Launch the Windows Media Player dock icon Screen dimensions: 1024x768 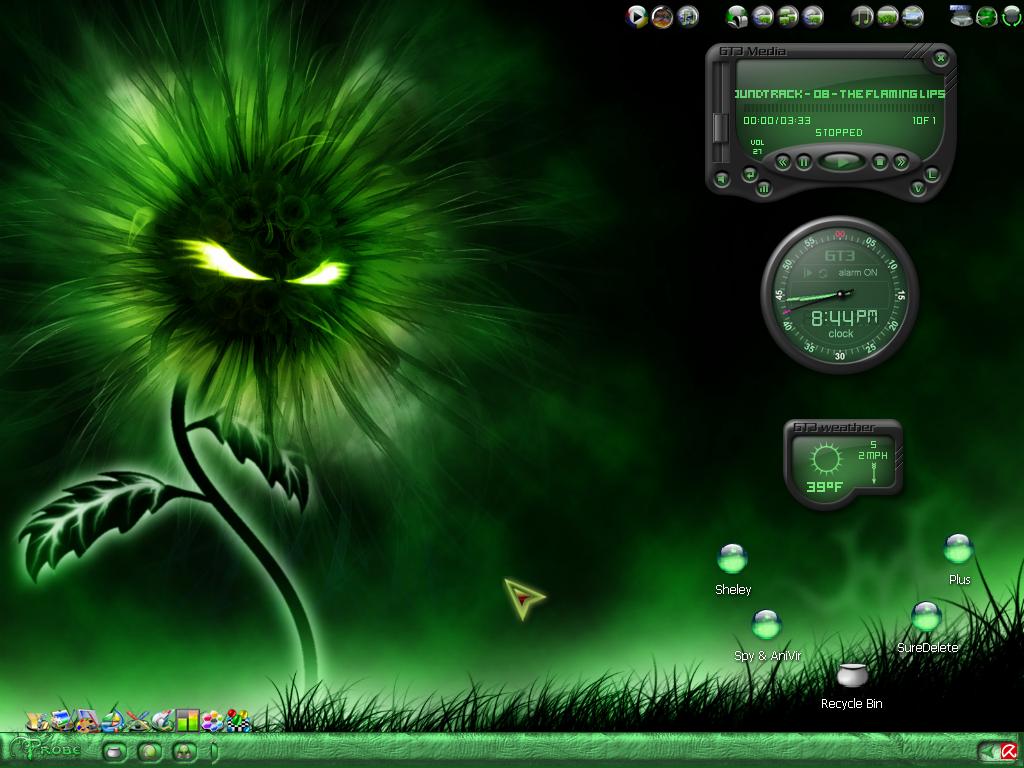click(x=637, y=16)
